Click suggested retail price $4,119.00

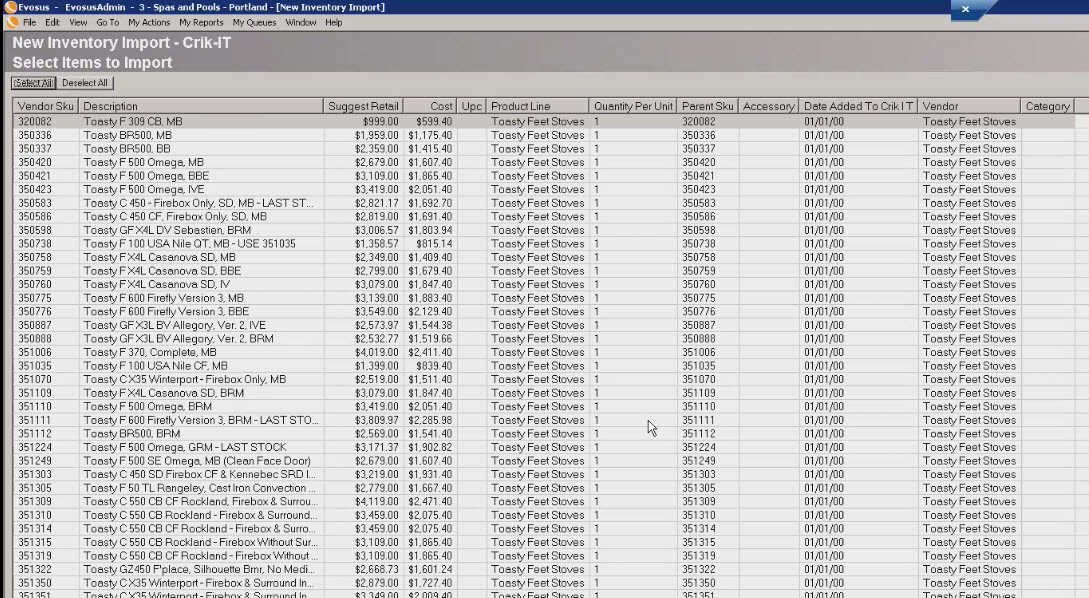tap(376, 501)
